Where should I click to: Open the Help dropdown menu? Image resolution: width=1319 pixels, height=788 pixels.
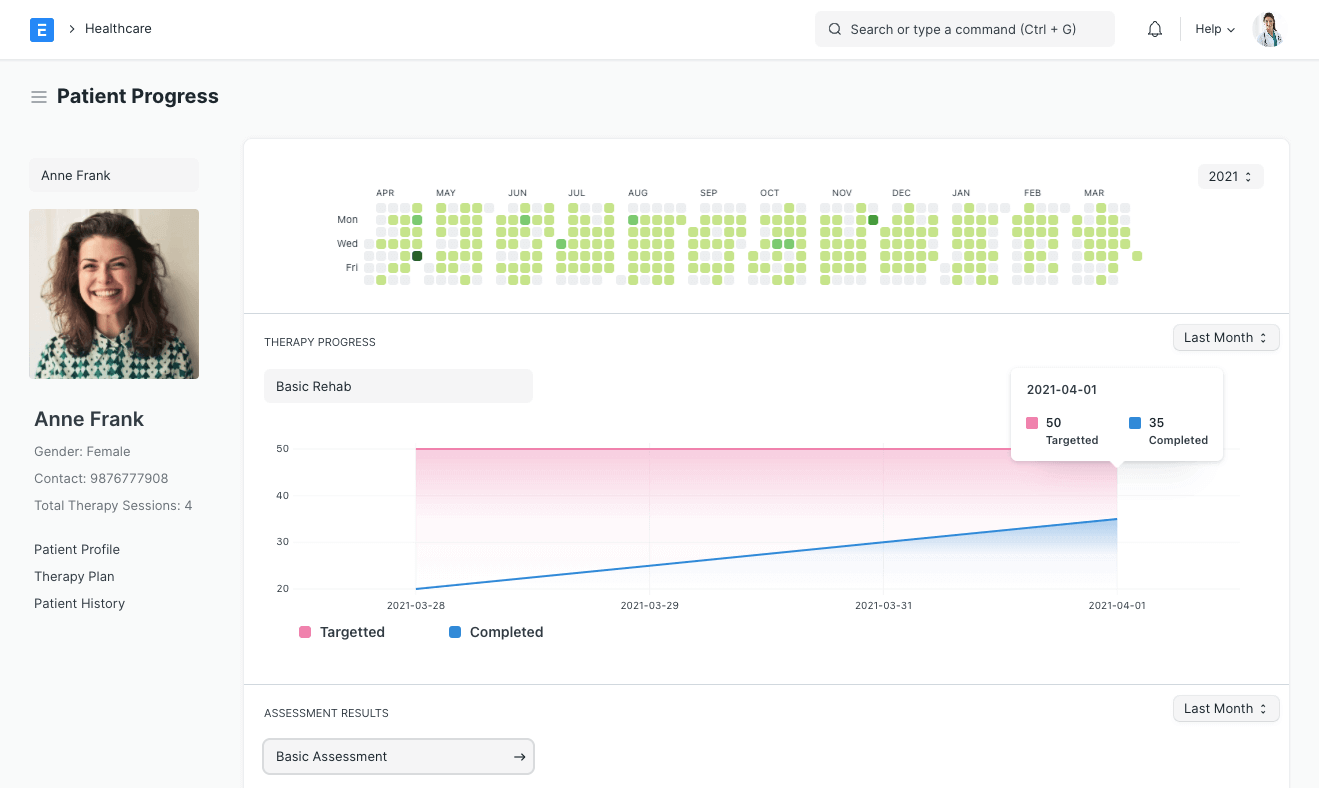tap(1215, 29)
